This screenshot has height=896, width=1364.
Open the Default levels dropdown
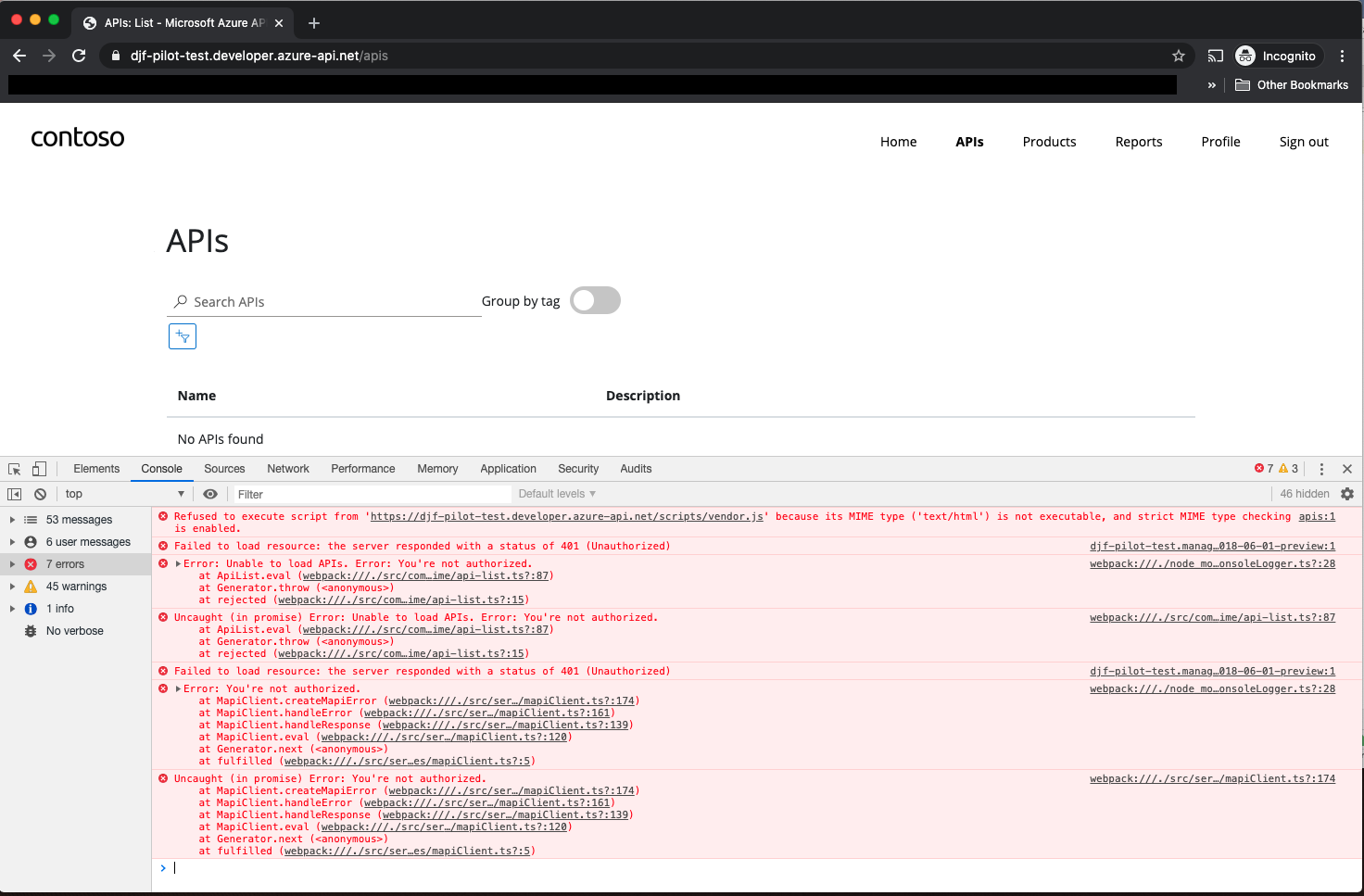[556, 494]
